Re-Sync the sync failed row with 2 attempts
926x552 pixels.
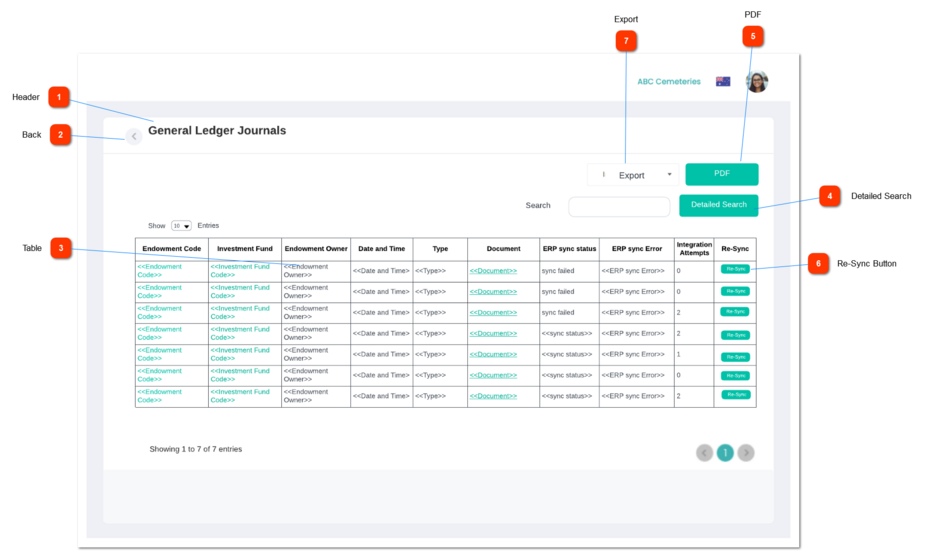pyautogui.click(x=735, y=312)
